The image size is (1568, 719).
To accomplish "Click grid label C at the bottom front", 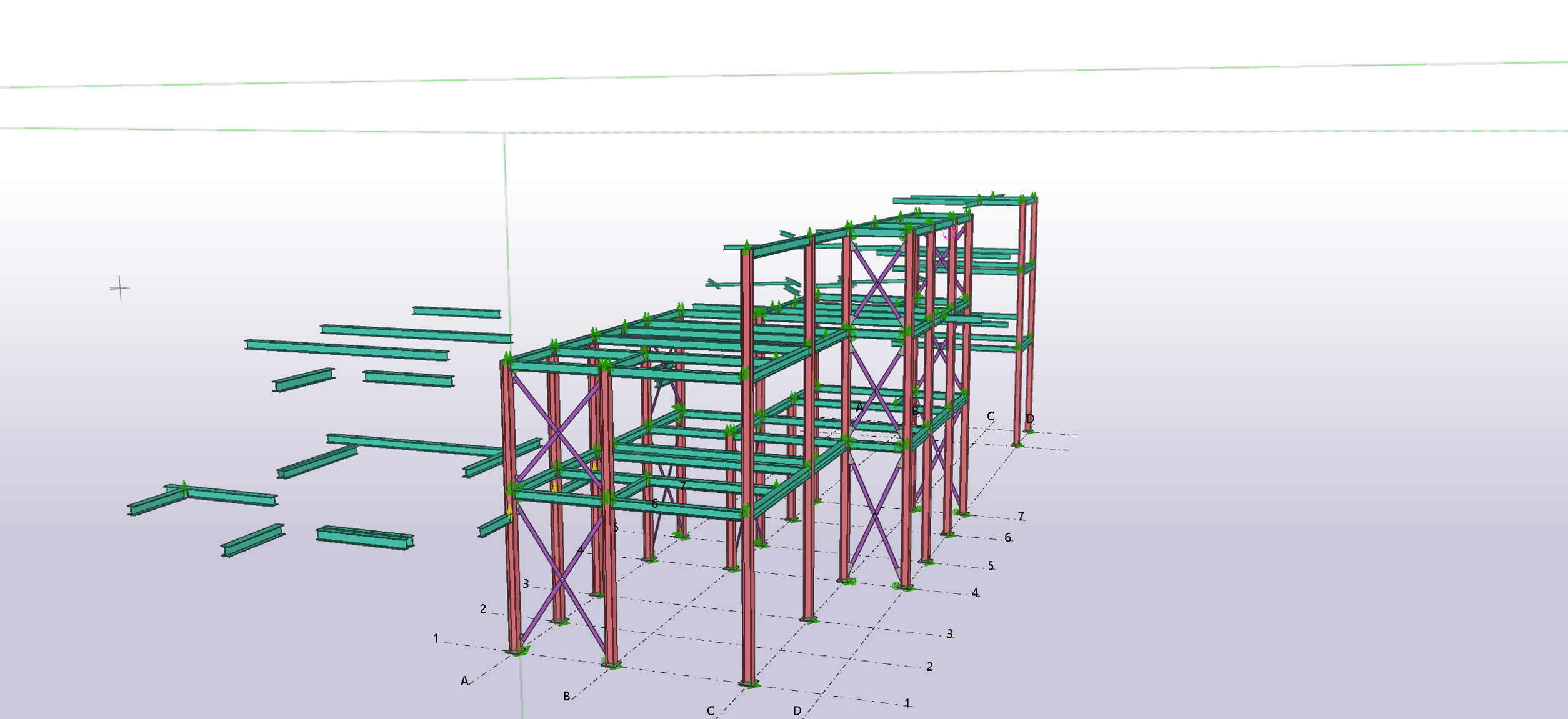I will click(x=710, y=711).
